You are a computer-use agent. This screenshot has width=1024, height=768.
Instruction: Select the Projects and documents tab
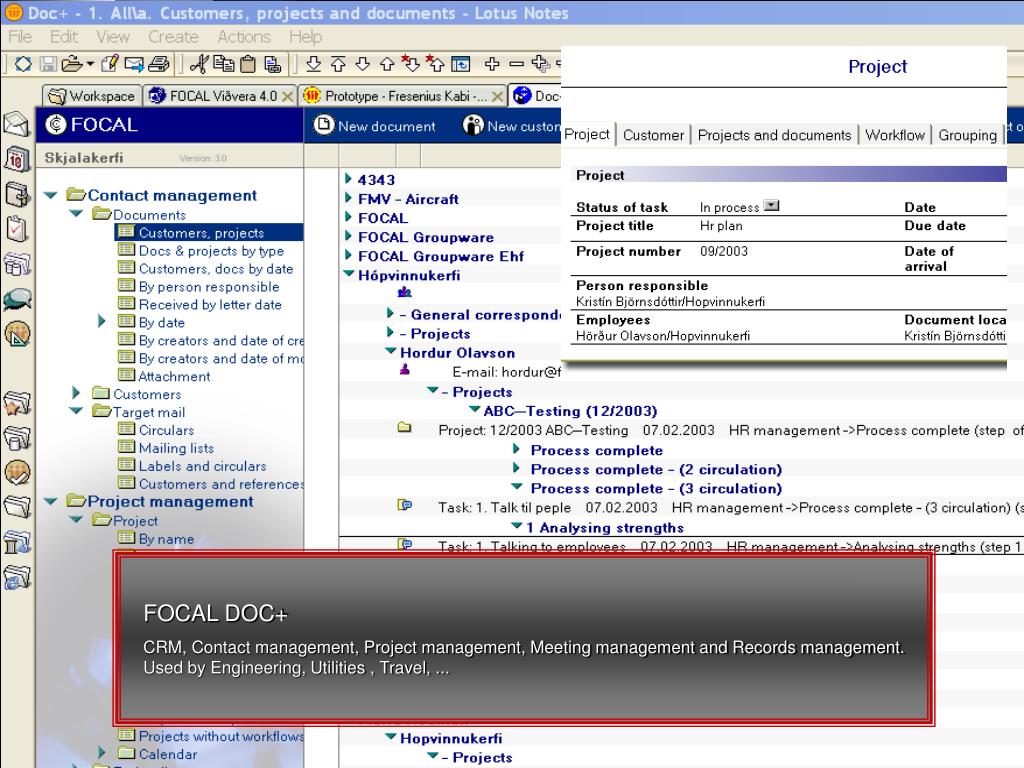tap(775, 135)
